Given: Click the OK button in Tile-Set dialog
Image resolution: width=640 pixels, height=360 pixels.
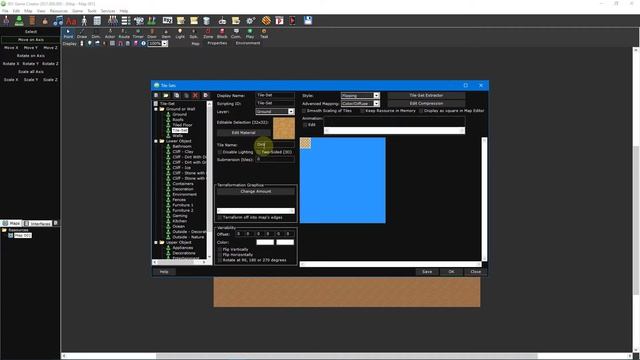Looking at the screenshot, I should pos(451,272).
